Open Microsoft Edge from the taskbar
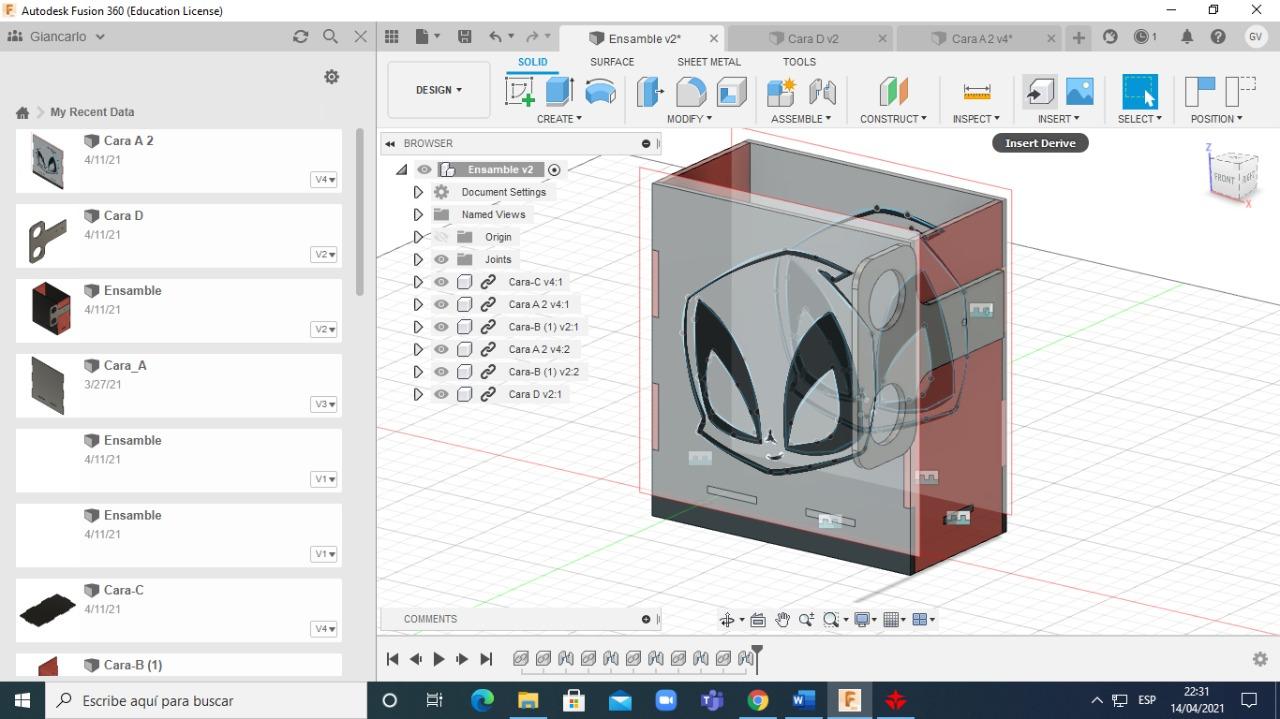This screenshot has height=719, width=1280. 482,700
